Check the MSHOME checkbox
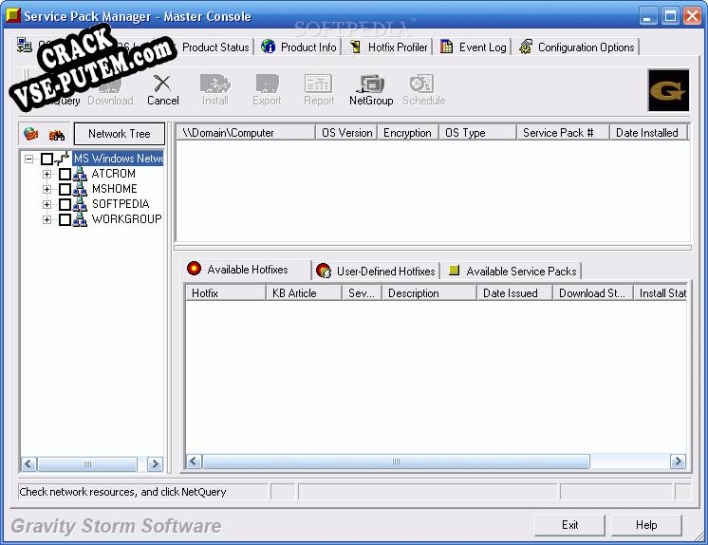Viewport: 708px width, 545px height. pos(65,189)
